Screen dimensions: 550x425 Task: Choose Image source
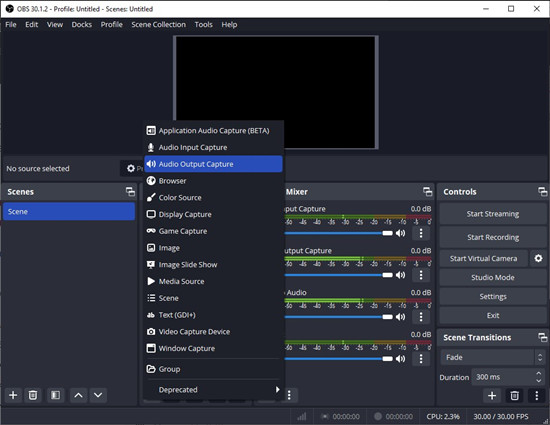[x=213, y=248]
